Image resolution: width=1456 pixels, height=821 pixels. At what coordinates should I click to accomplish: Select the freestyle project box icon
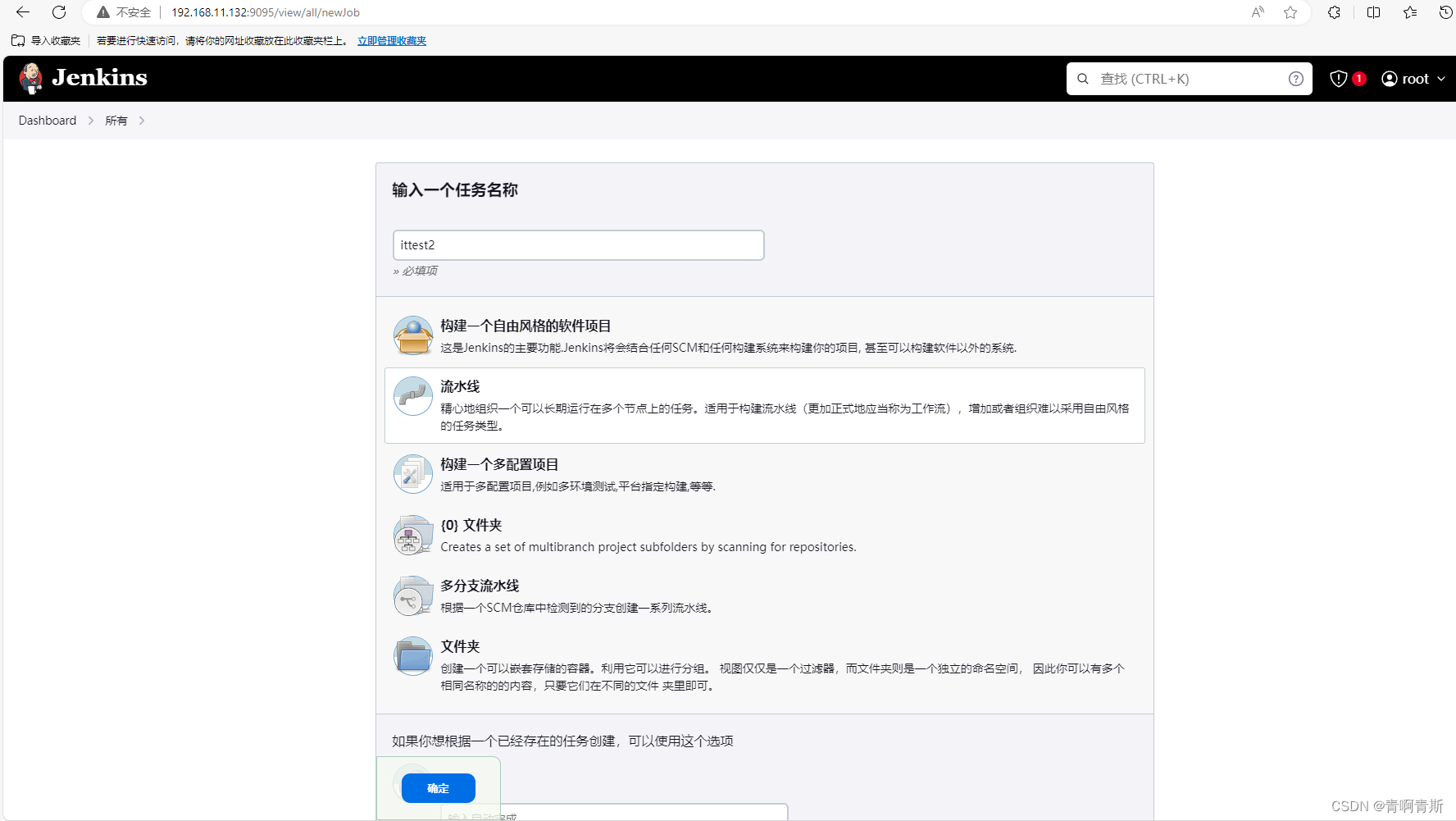413,335
